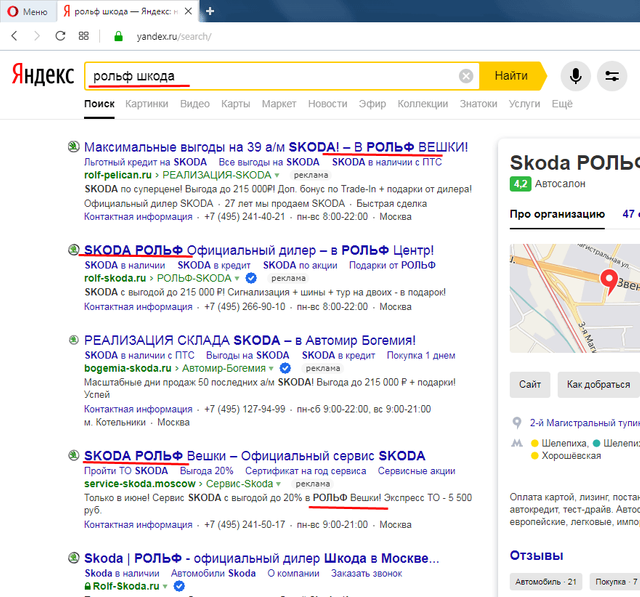Viewport: 640px width, 597px height.
Task: Click the Skoda favicon beside service-skoda.moscow result
Action: tap(73, 455)
